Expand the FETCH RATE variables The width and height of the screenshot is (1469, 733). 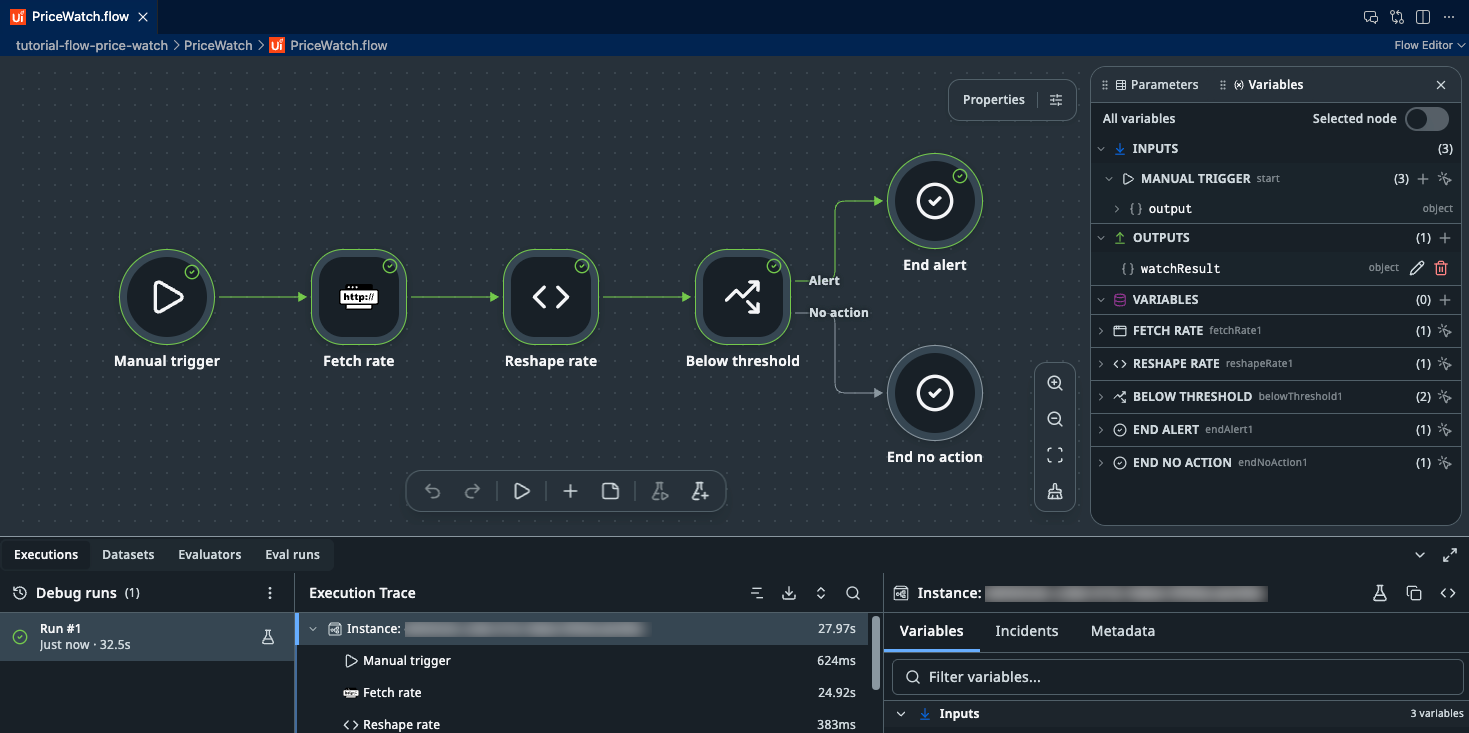[1101, 331]
